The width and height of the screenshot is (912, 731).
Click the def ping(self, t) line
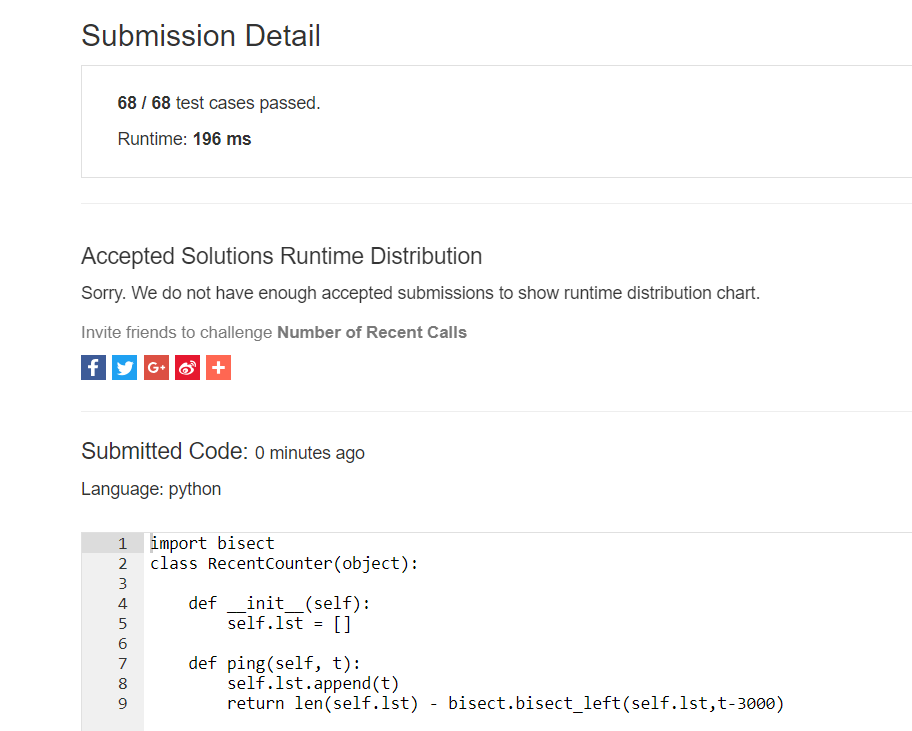pos(274,664)
